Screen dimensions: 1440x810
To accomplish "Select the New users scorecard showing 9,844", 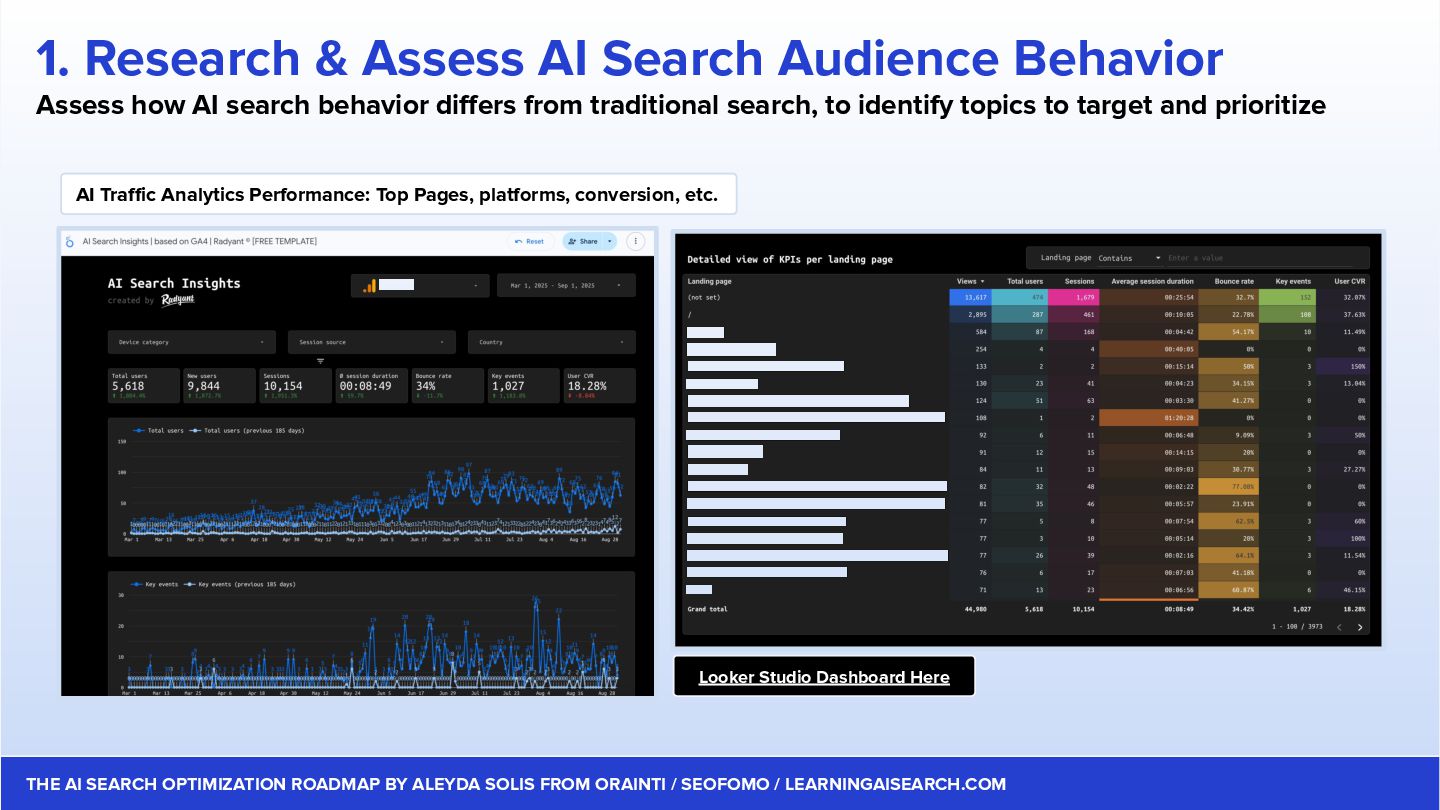I will coord(220,385).
